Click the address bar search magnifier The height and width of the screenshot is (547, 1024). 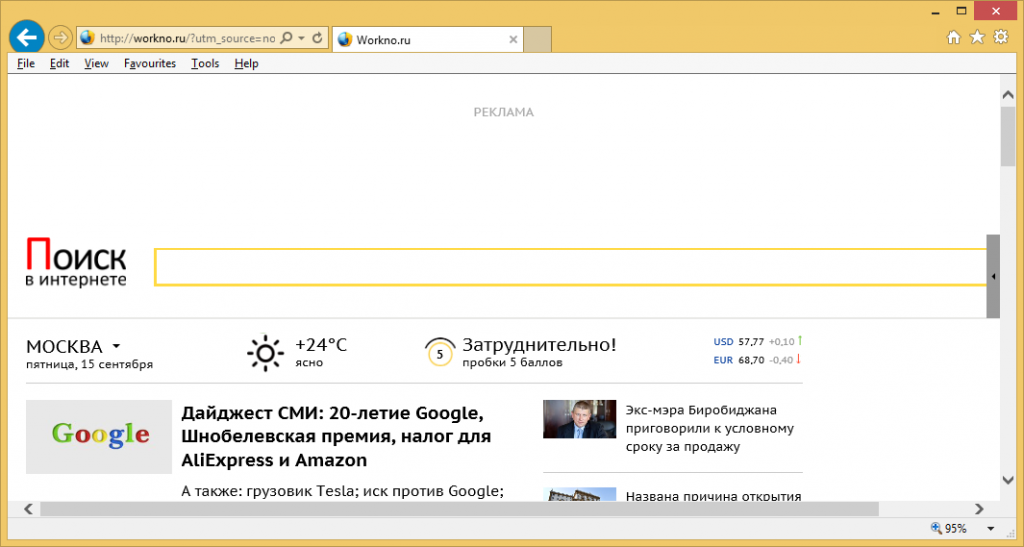click(286, 39)
